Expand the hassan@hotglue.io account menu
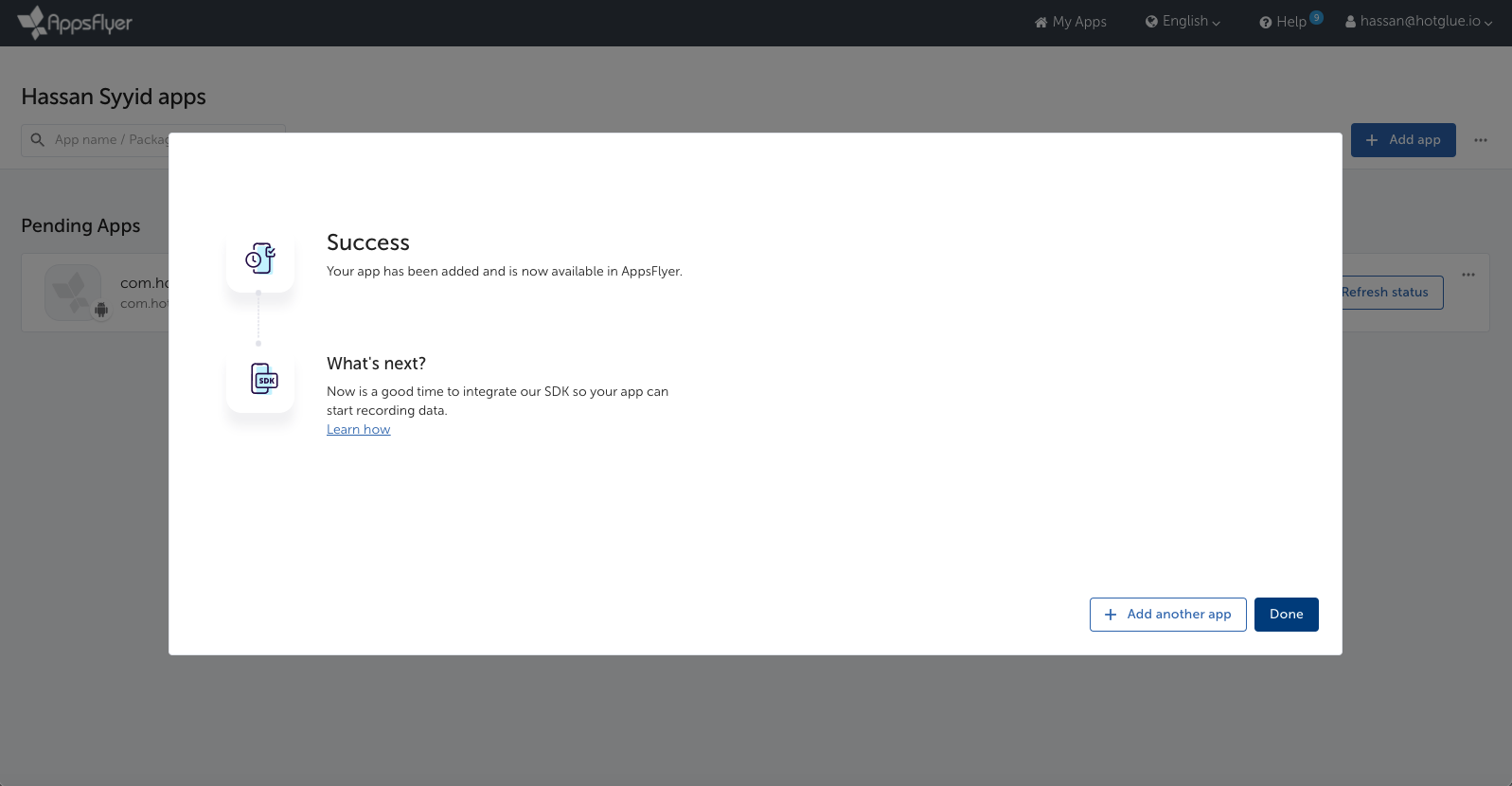This screenshot has width=1512, height=786. pyautogui.click(x=1418, y=22)
